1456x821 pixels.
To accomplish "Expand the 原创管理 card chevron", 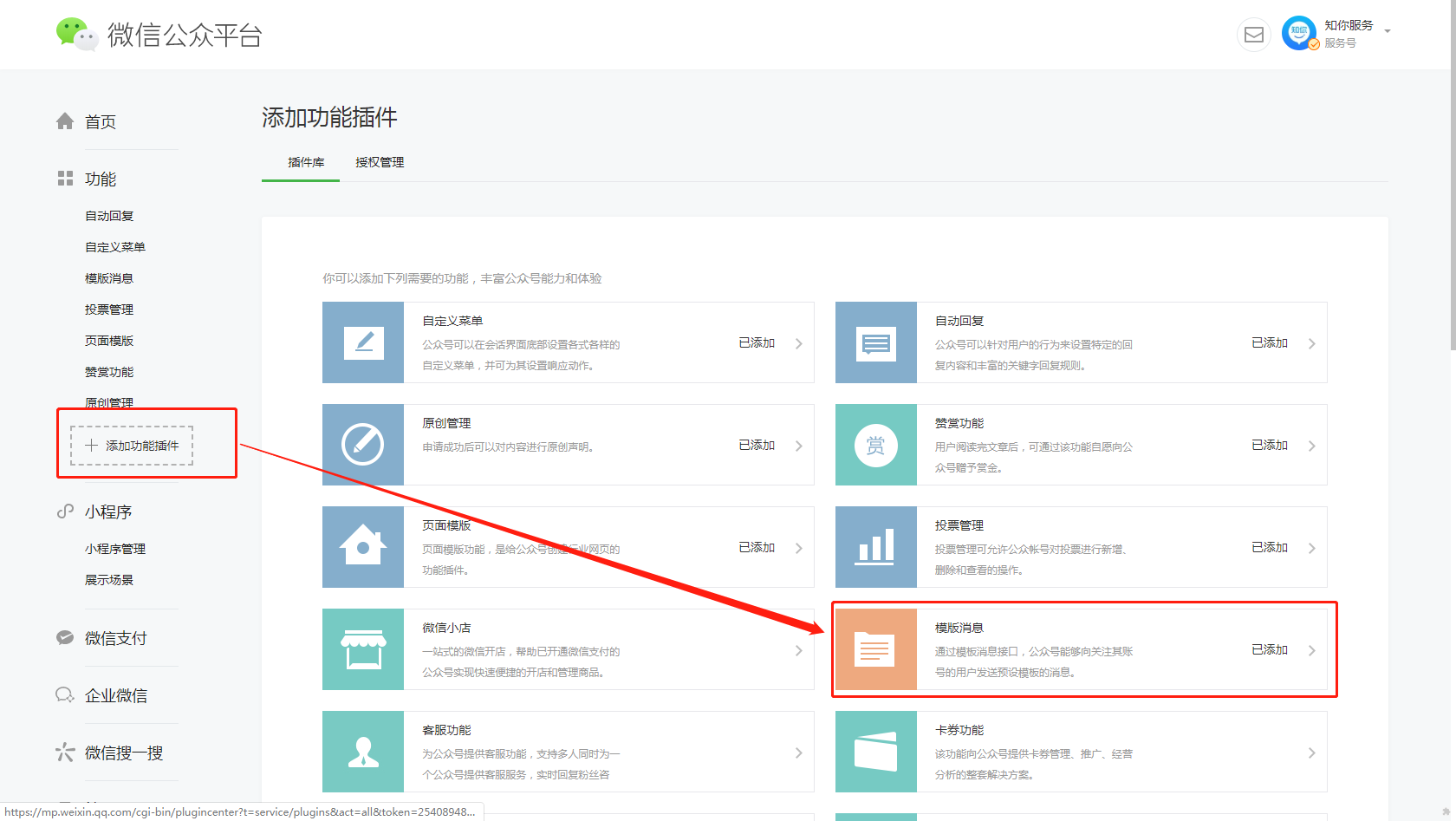I will point(798,446).
